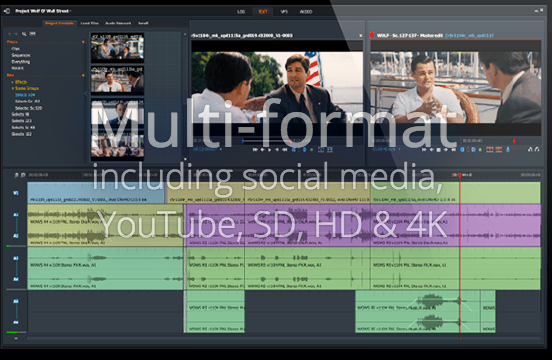Click bin scrollbar down arrow
The image size is (552, 360).
pos(185,159)
